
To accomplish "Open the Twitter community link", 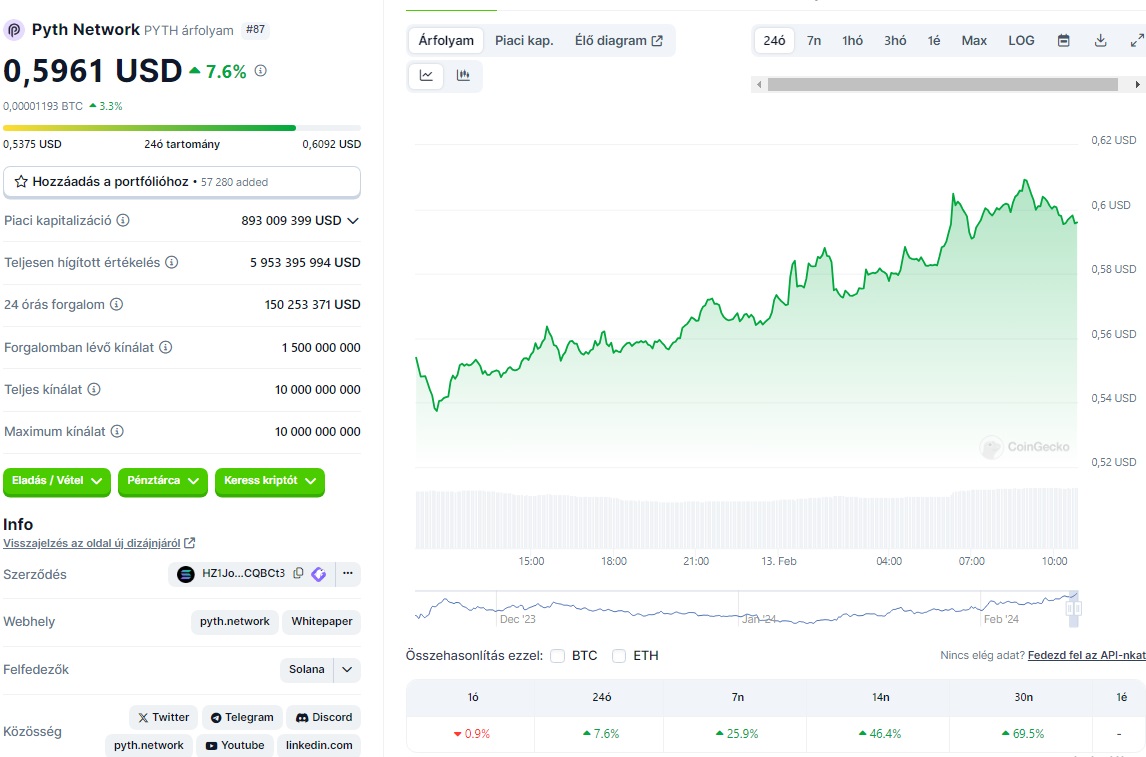I will tap(164, 718).
